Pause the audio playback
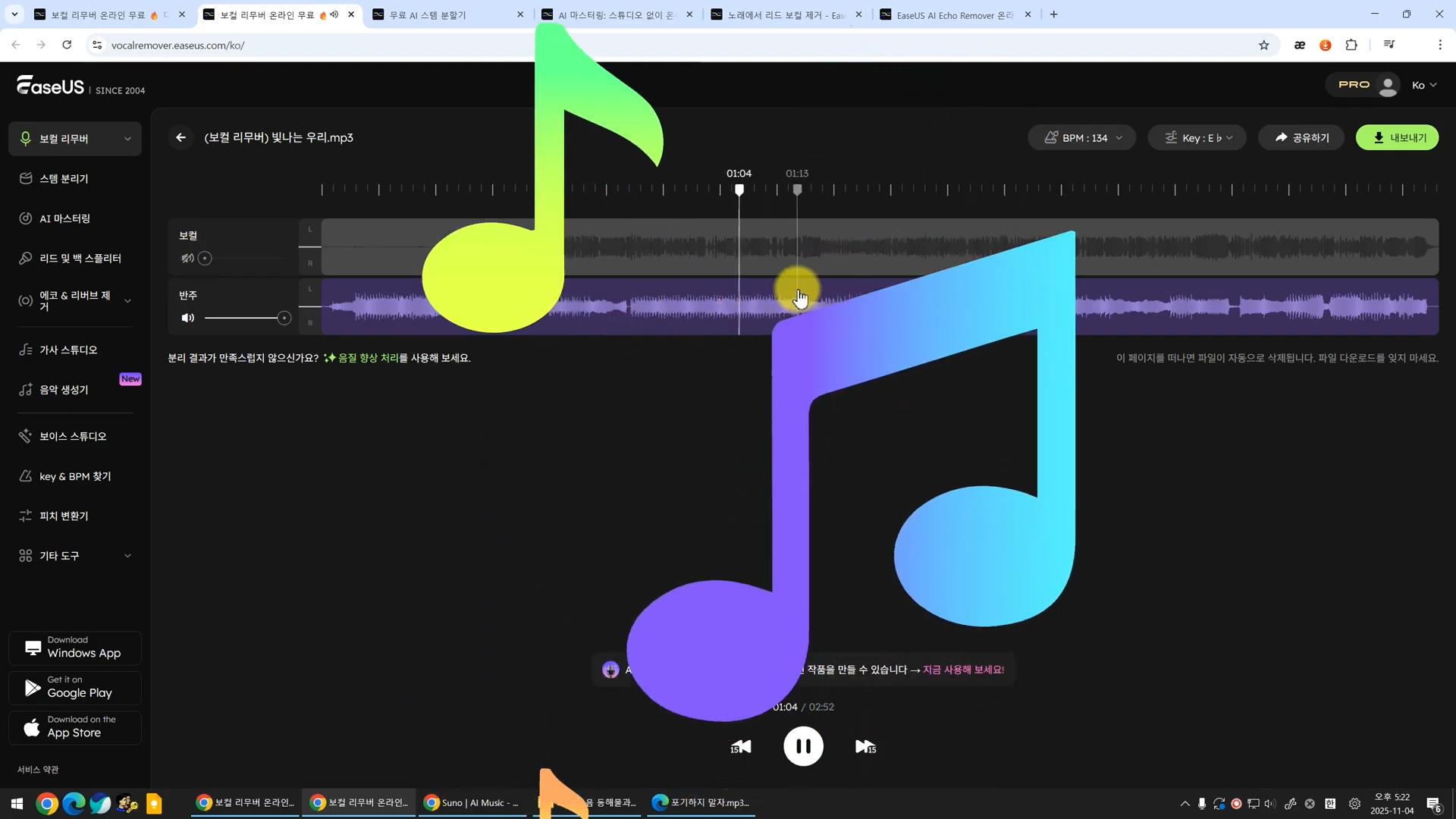1456x819 pixels. [803, 746]
